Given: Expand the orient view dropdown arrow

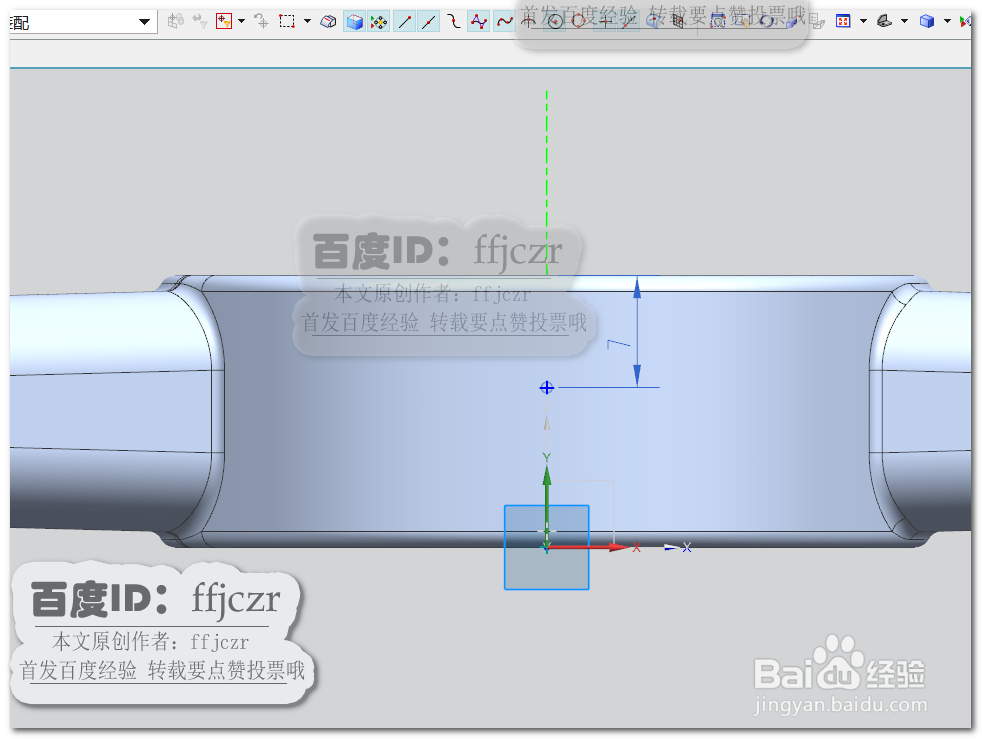Looking at the screenshot, I should [904, 21].
